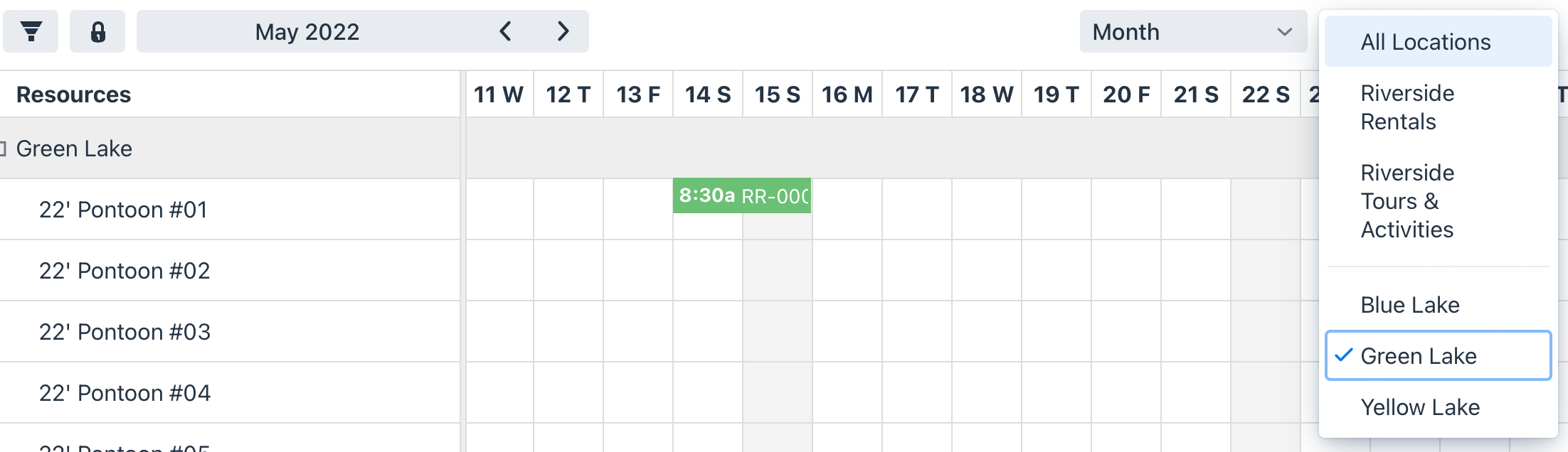The height and width of the screenshot is (452, 1568).
Task: Select the 22' Pontoon #04 resource row
Action: 230,393
